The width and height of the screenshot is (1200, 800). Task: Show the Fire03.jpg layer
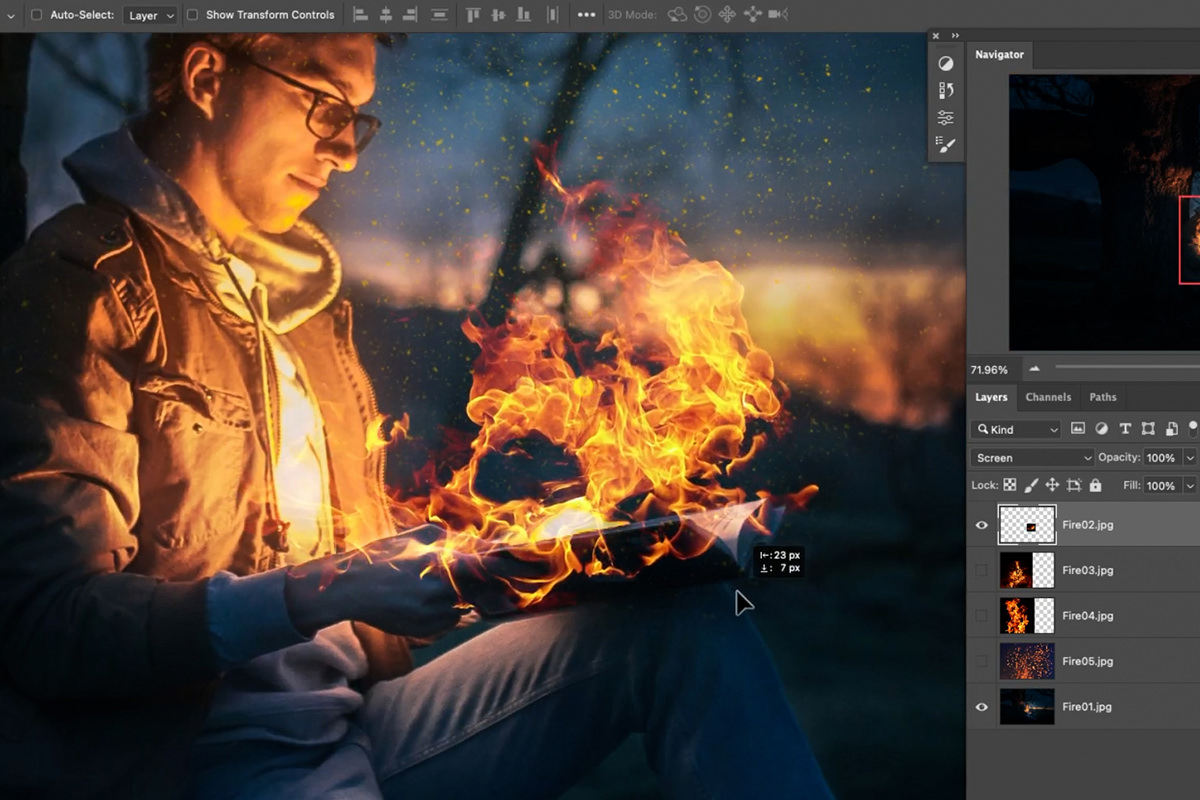pyautogui.click(x=981, y=570)
